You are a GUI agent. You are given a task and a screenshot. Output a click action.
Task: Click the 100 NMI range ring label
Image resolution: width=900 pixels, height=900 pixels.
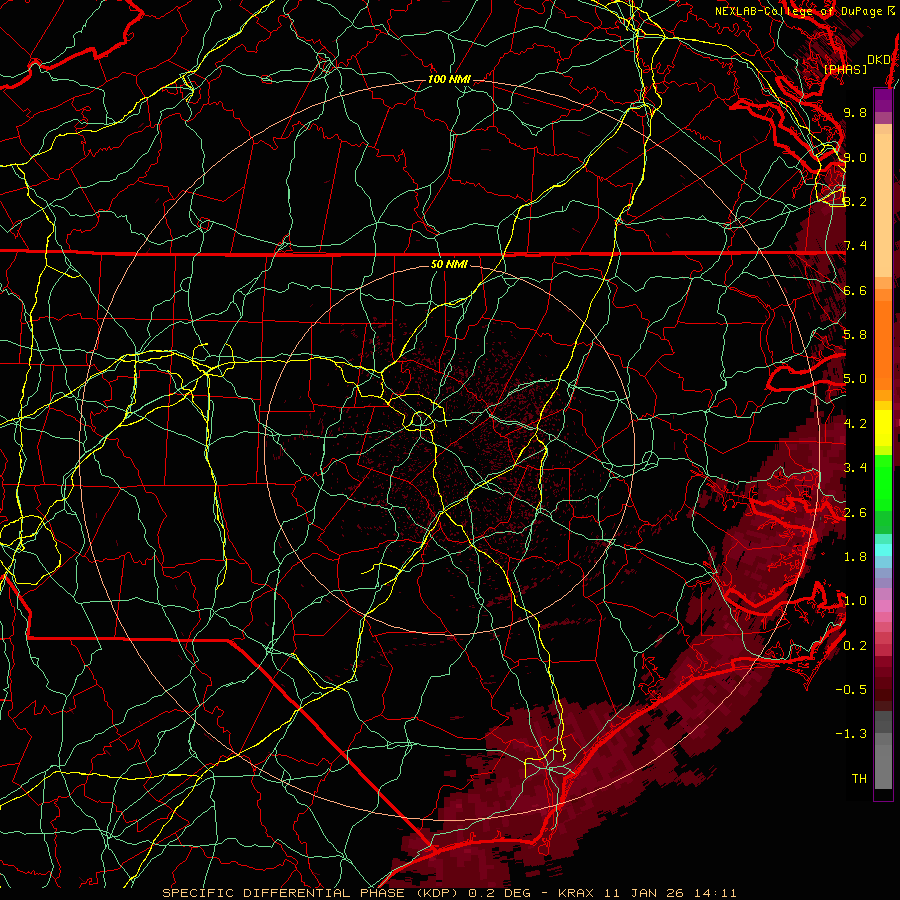click(x=449, y=79)
